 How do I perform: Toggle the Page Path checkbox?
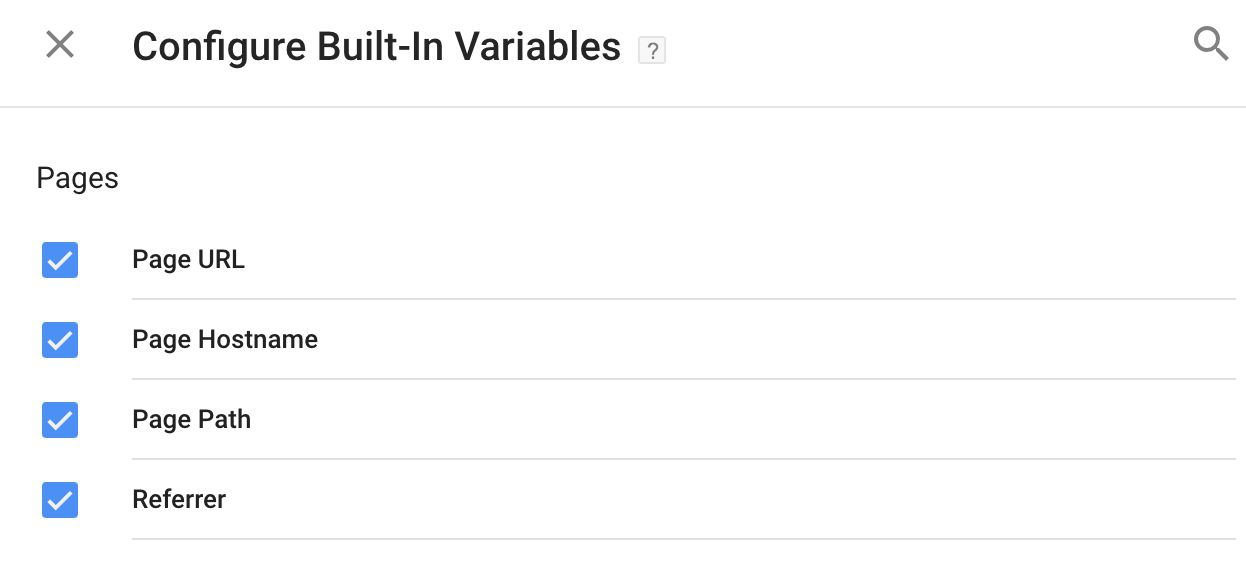[60, 420]
